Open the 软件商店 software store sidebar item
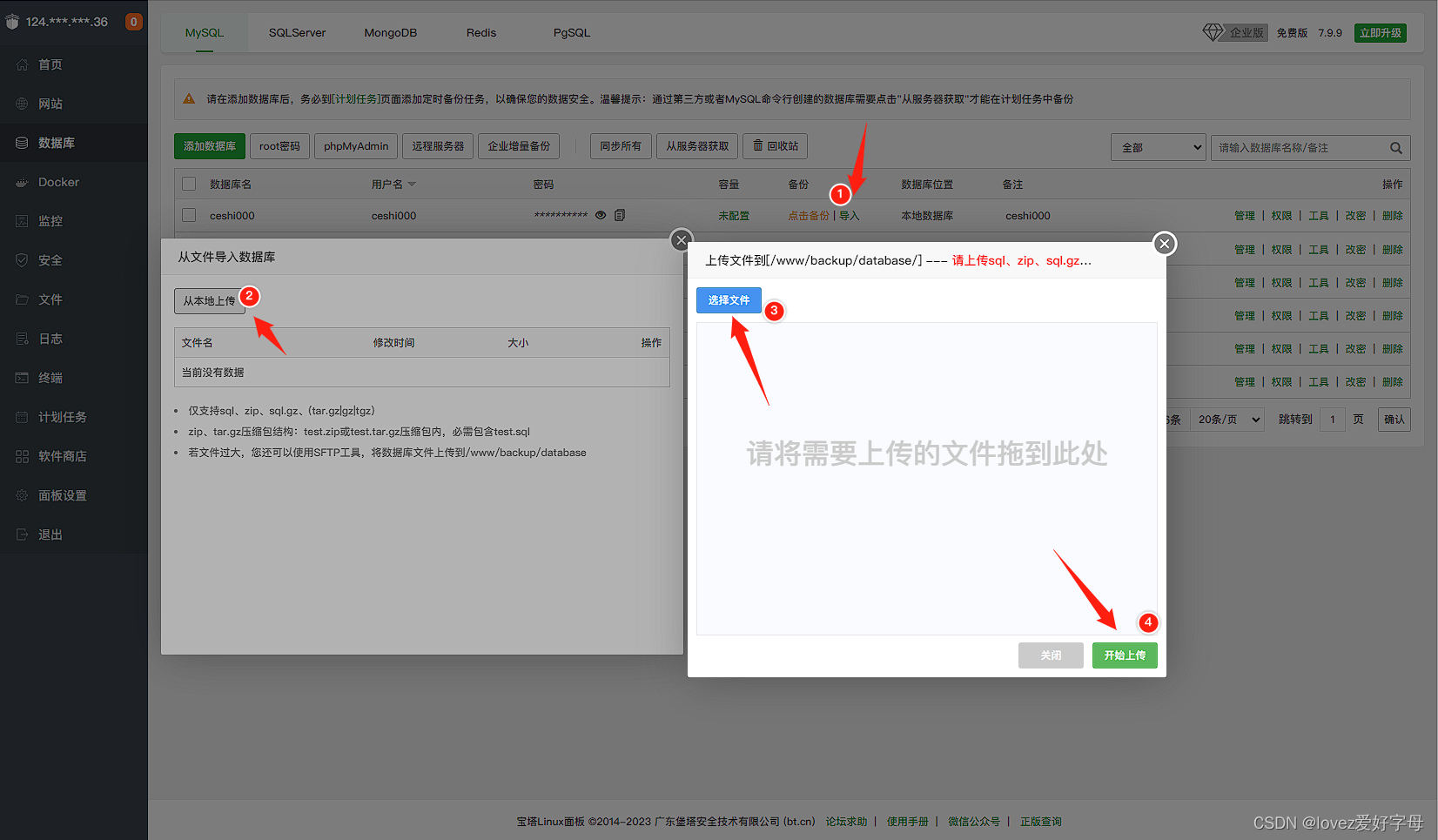This screenshot has width=1438, height=840. tap(74, 456)
